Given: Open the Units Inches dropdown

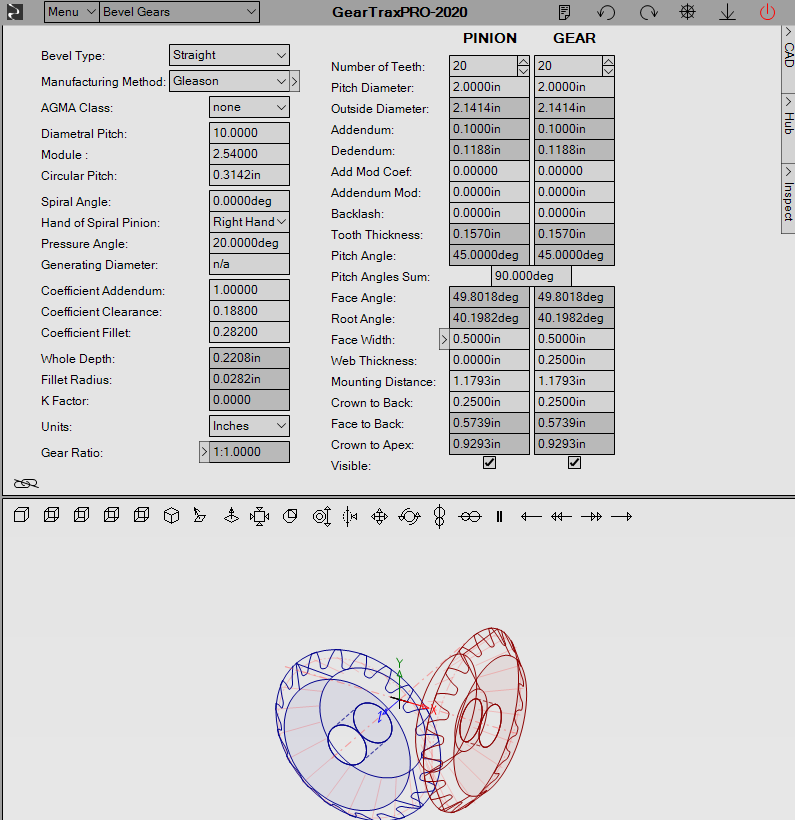Looking at the screenshot, I should (x=249, y=426).
